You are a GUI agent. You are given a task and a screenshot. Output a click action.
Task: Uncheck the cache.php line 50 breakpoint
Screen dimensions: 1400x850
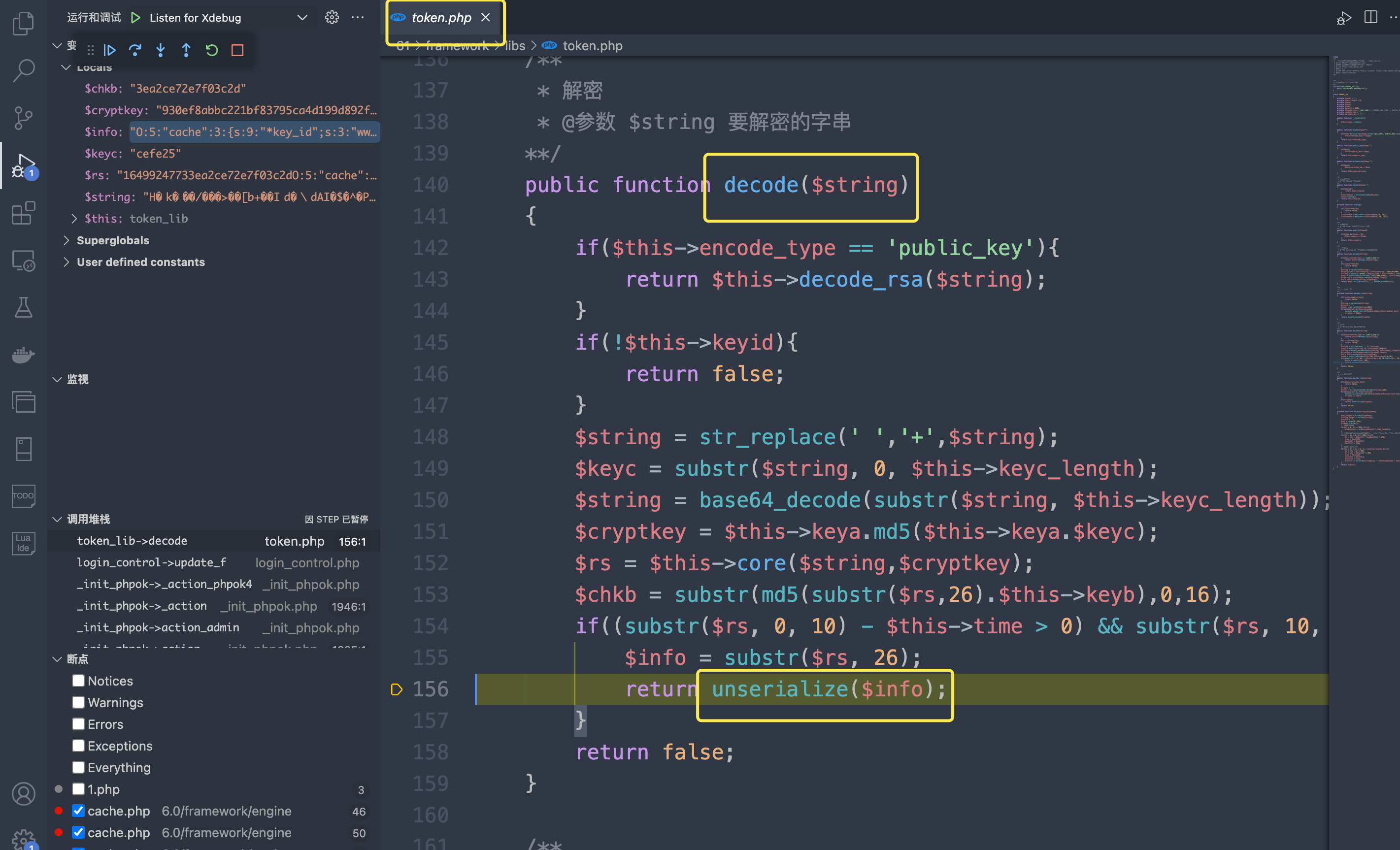[x=78, y=832]
